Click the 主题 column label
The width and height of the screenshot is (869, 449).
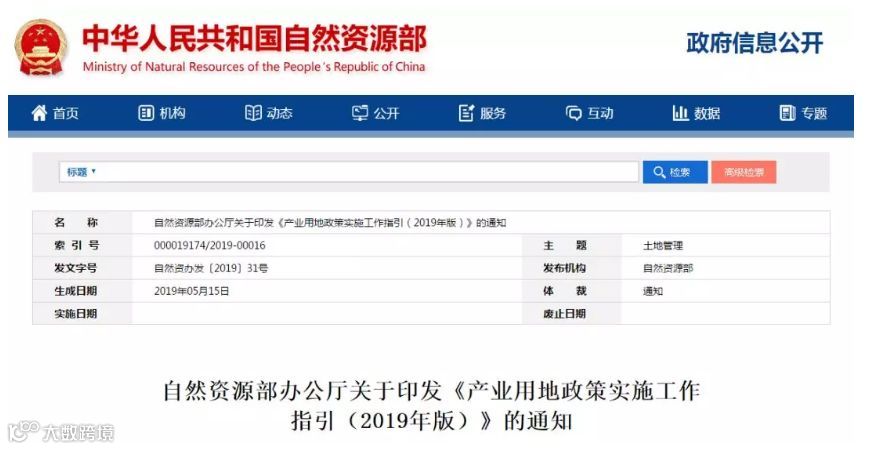(x=565, y=246)
